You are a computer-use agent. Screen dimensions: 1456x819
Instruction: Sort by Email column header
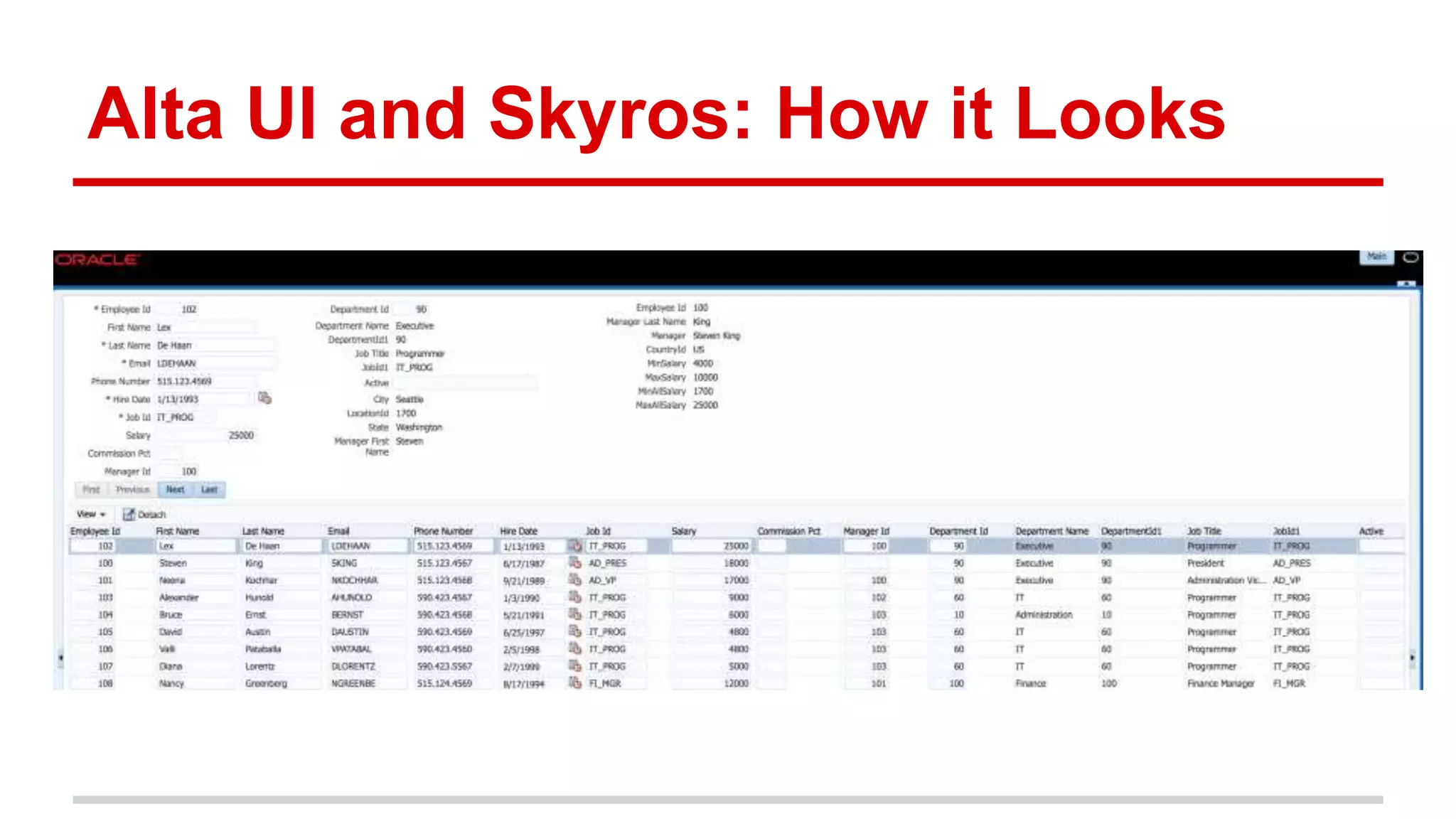[x=338, y=531]
